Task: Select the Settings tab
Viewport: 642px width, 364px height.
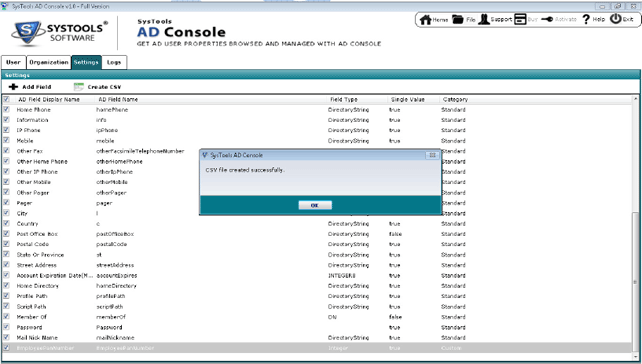Action: pyautogui.click(x=86, y=62)
